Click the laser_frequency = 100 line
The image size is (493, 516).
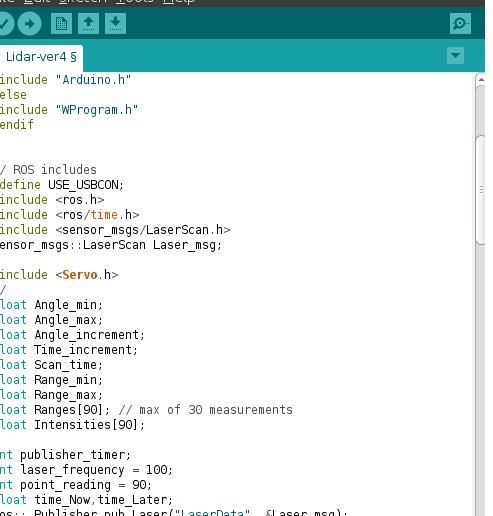86,470
